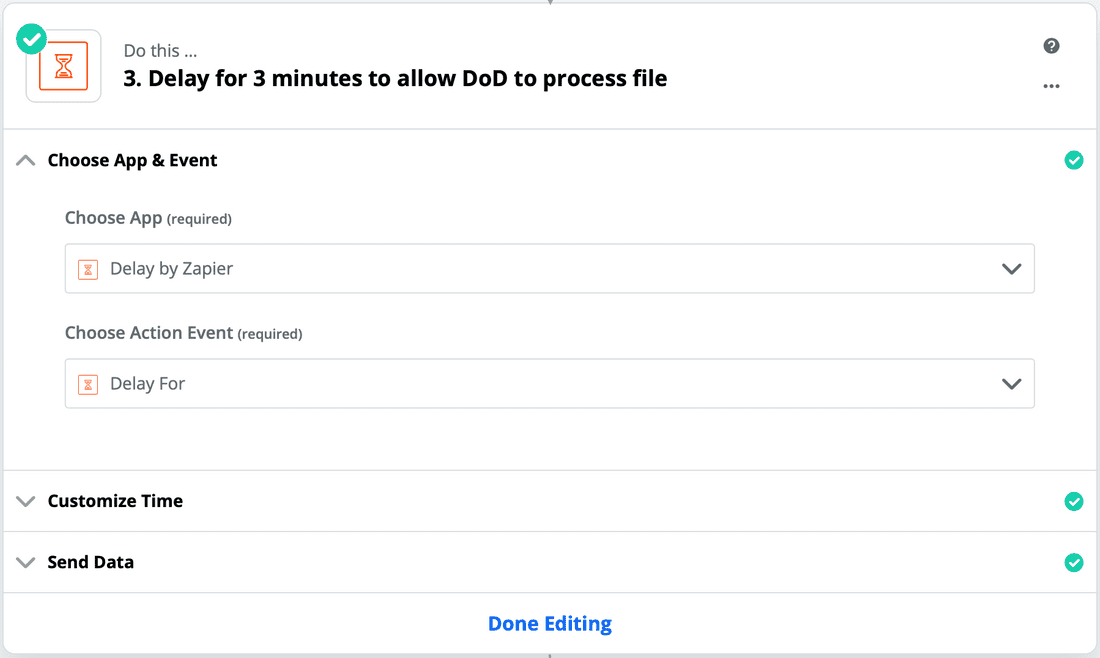
Task: Expand the Customize Time section chevron
Action: (26, 501)
